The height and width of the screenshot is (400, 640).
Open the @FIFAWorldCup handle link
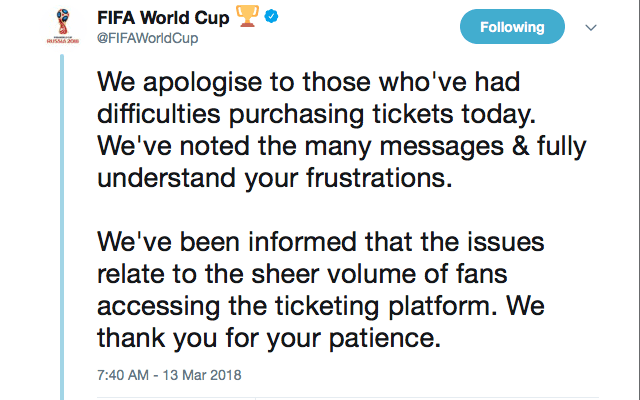click(147, 38)
